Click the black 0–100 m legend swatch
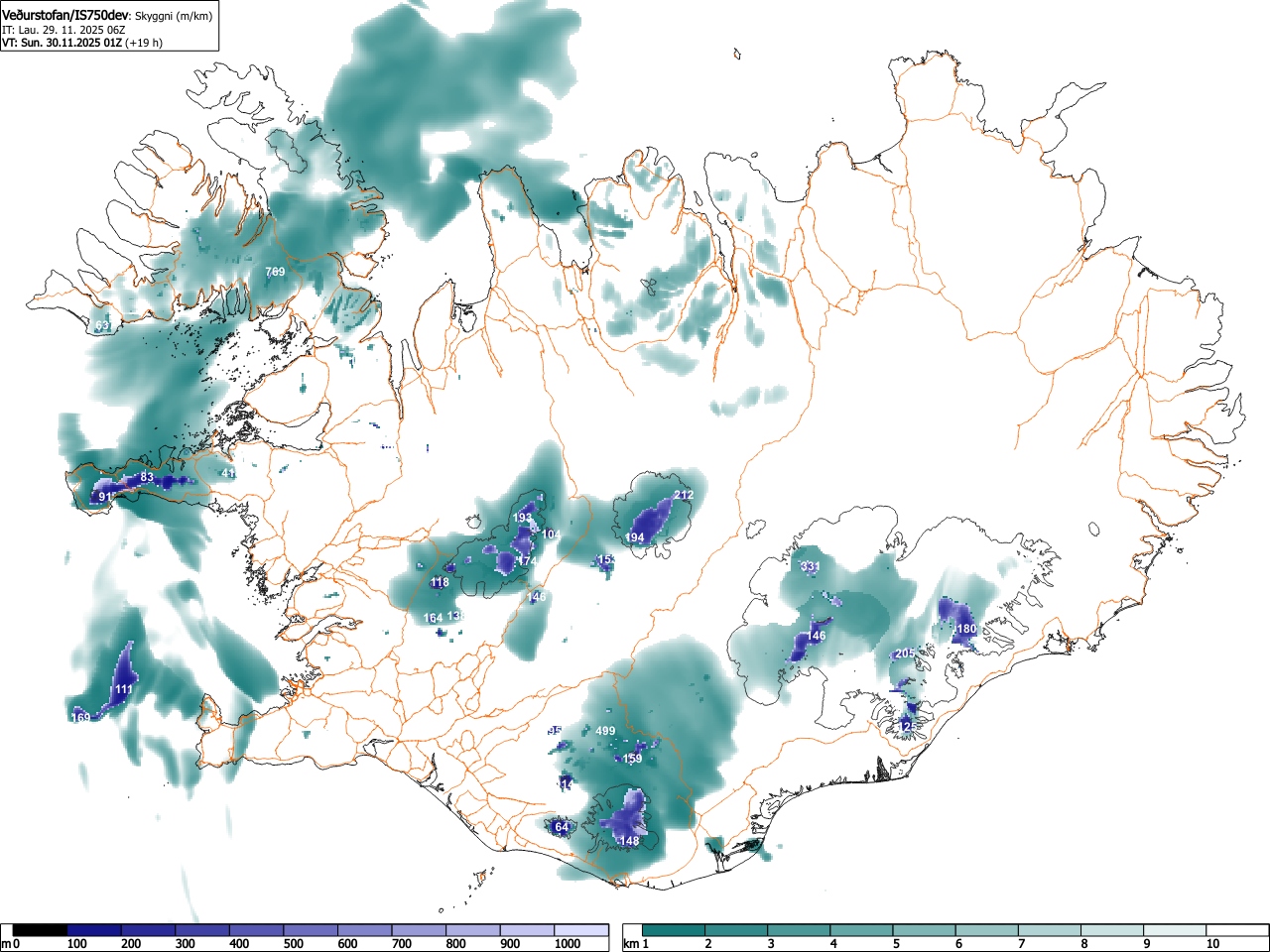 [x=41, y=930]
